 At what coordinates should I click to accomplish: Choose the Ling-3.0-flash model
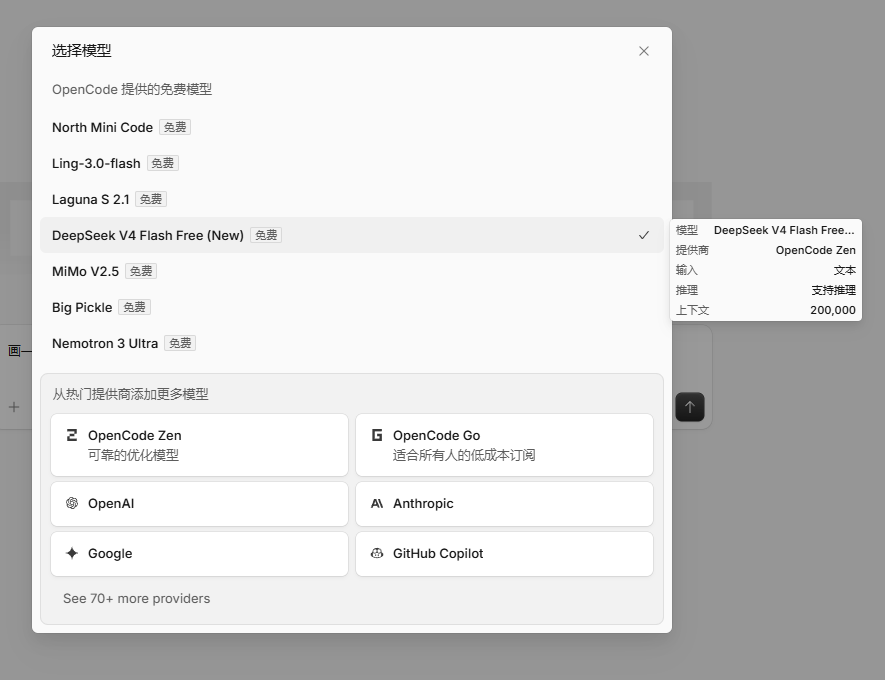click(351, 164)
